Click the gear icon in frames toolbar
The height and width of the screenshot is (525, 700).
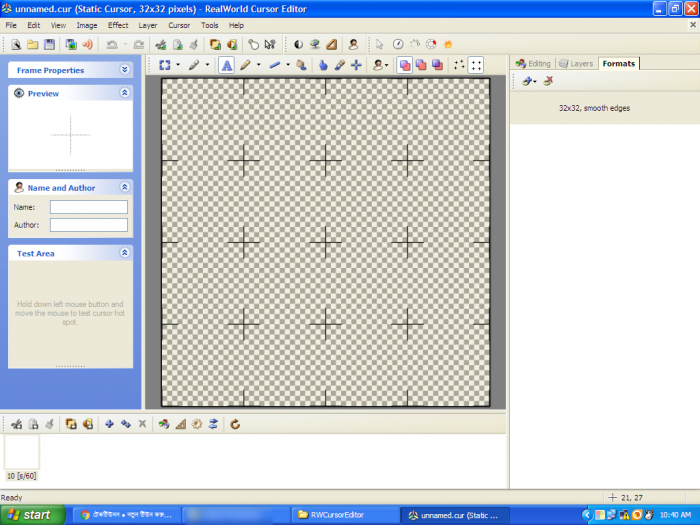[197, 424]
